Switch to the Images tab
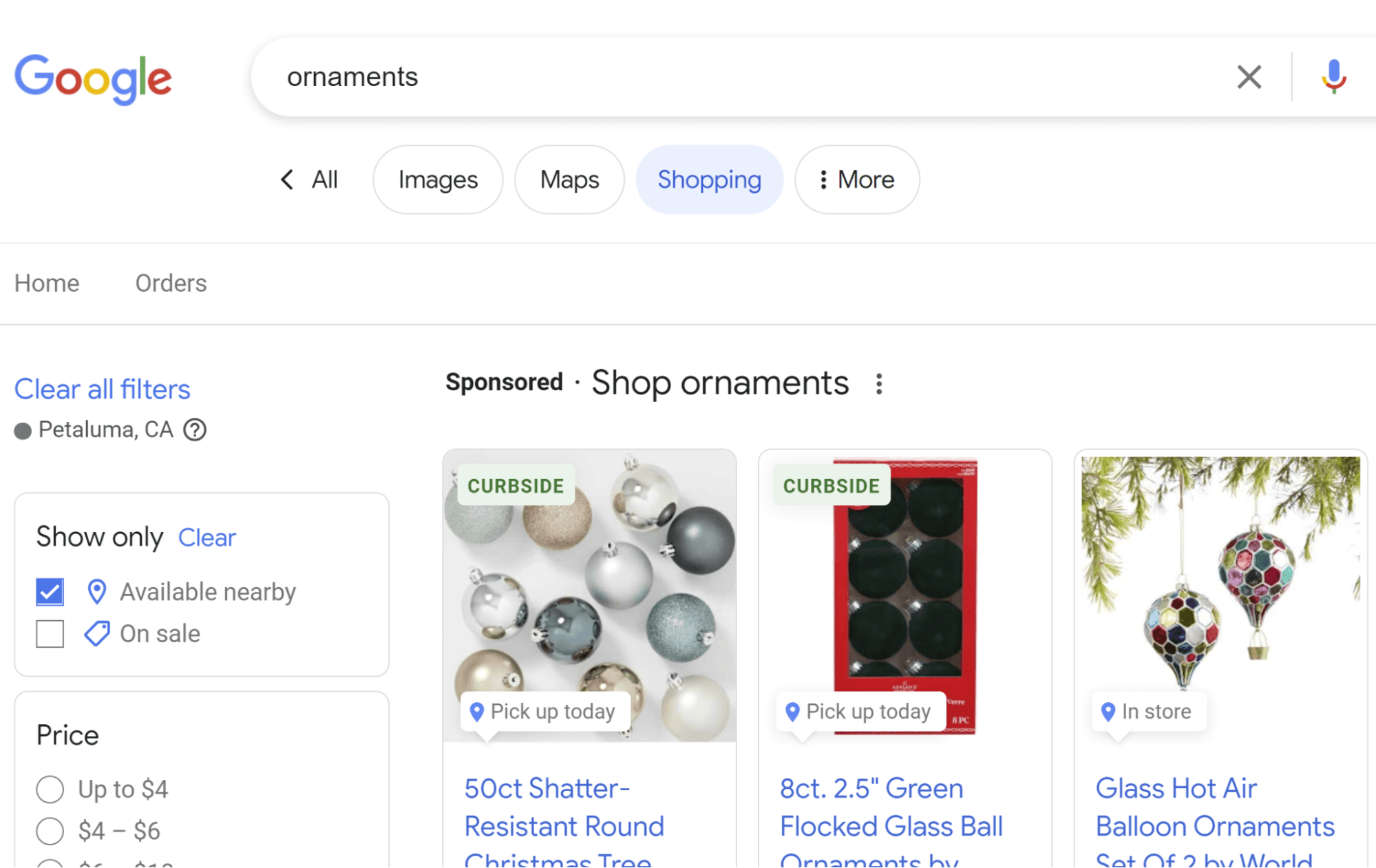The height and width of the screenshot is (868, 1376). click(438, 180)
